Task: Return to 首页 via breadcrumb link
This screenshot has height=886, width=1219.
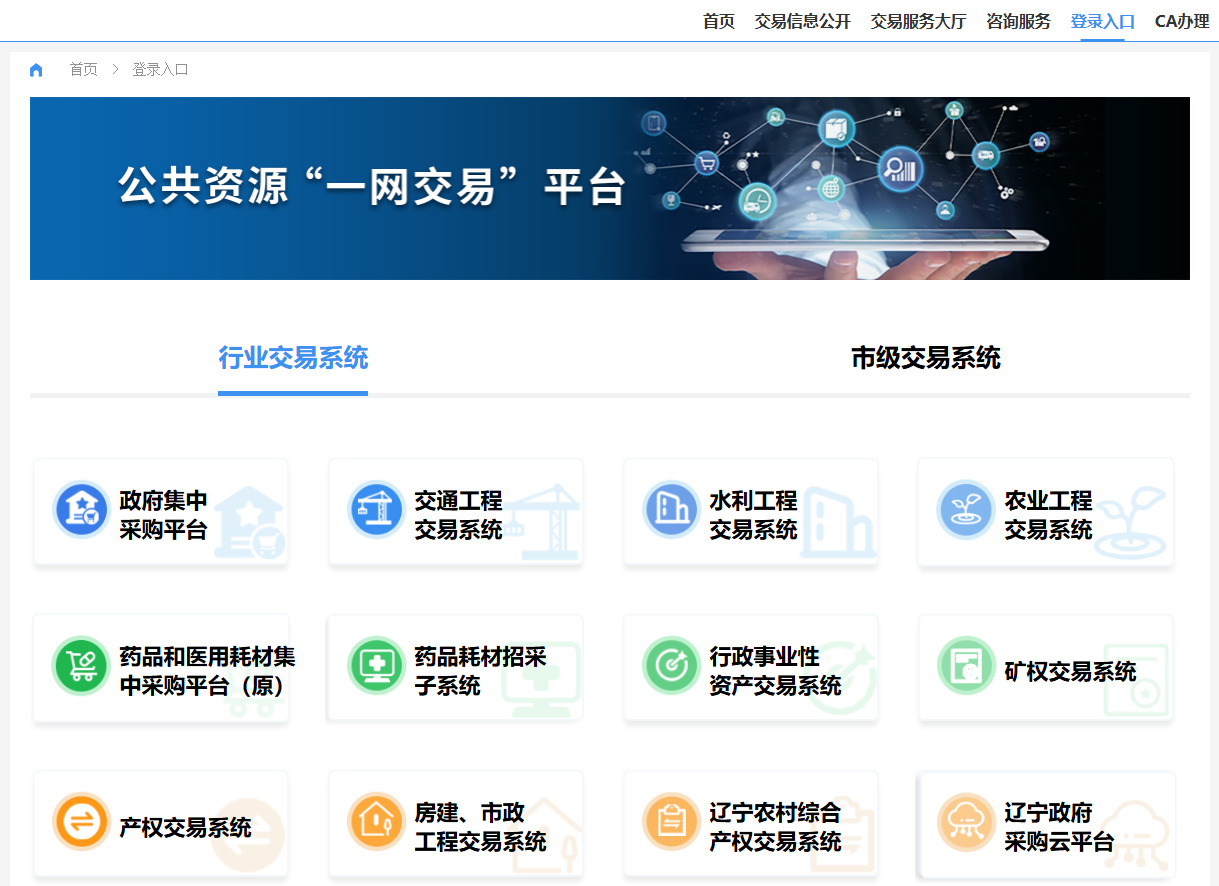Action: [84, 69]
